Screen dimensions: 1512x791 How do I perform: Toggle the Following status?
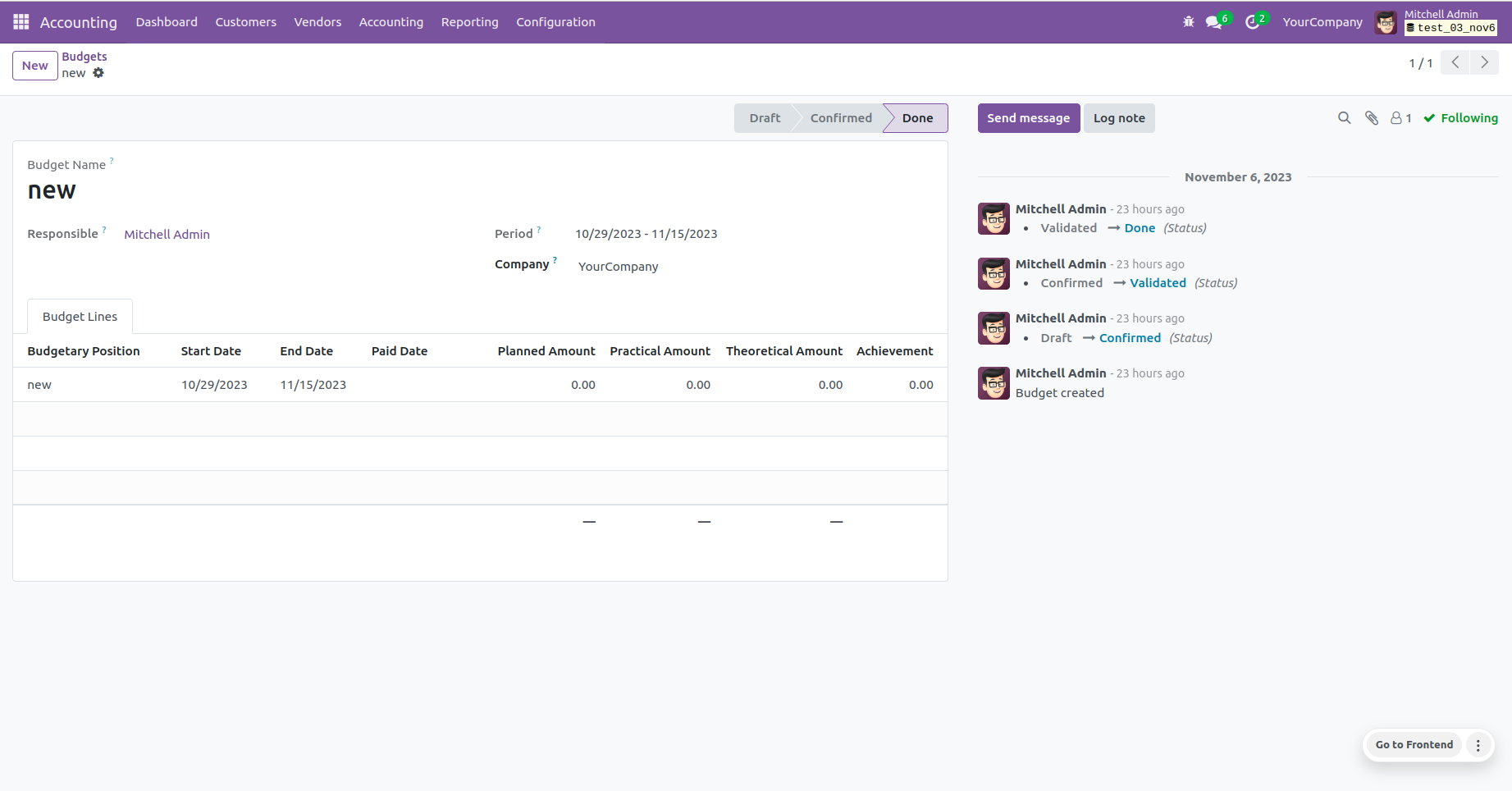(x=1460, y=118)
